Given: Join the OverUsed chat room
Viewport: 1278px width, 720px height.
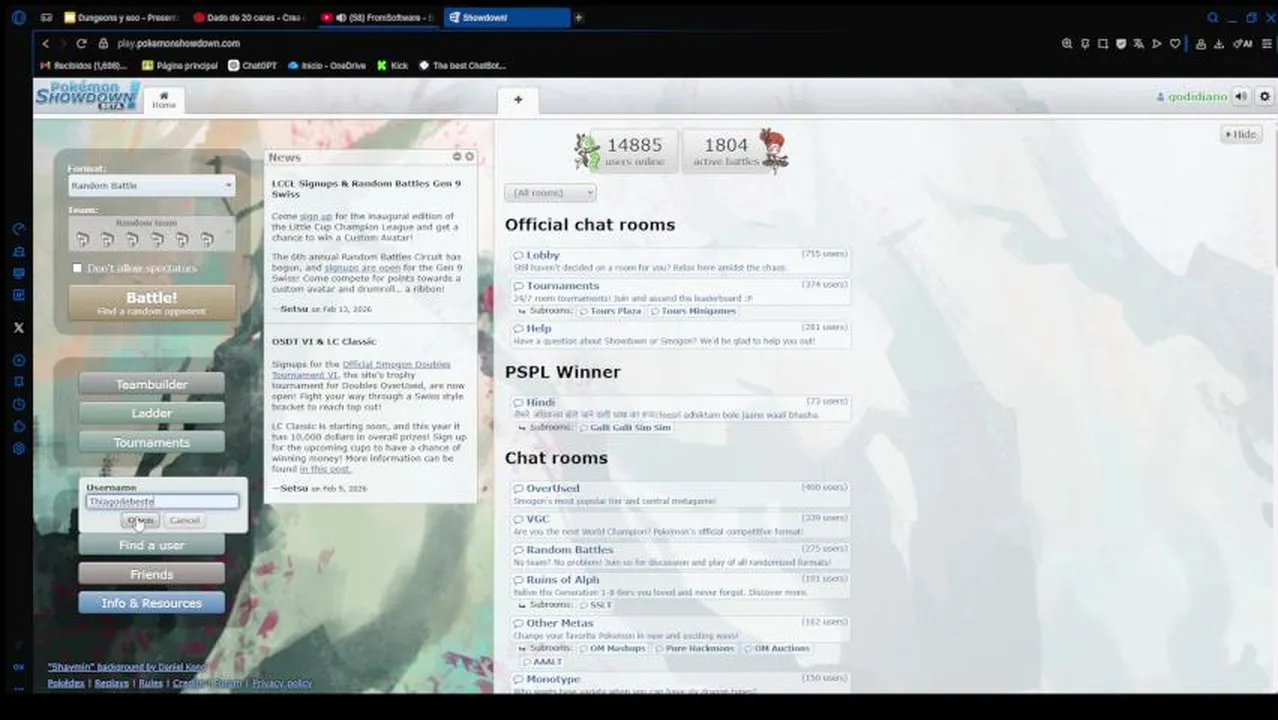Looking at the screenshot, I should pos(680,494).
